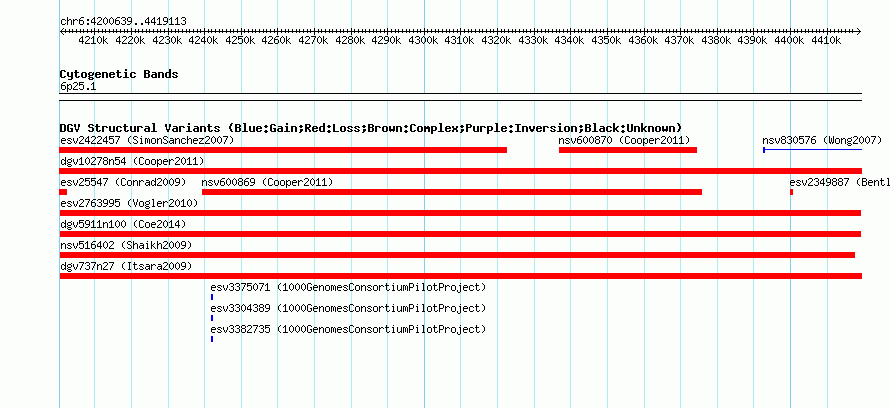
Task: Click label dgv10278n54 (Cooper2011)
Action: 132,161
